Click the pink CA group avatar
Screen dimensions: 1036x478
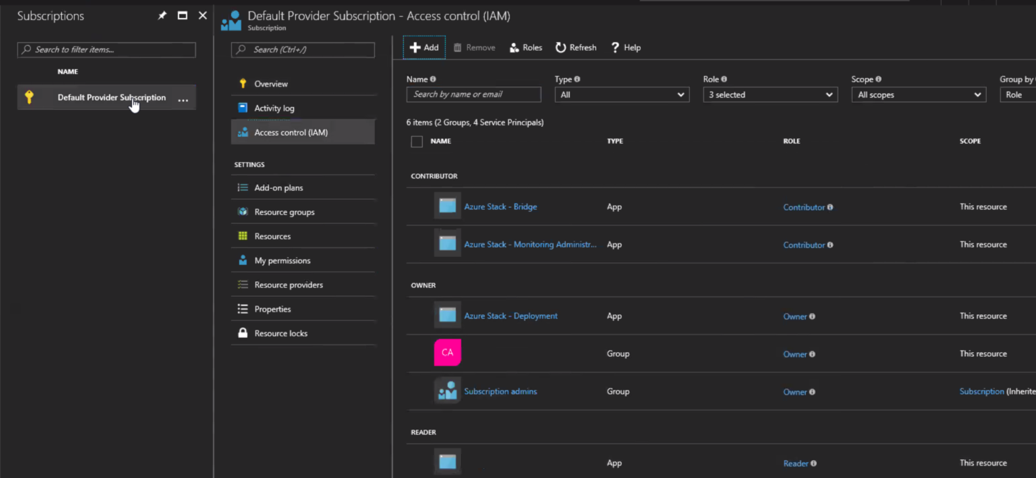point(447,352)
